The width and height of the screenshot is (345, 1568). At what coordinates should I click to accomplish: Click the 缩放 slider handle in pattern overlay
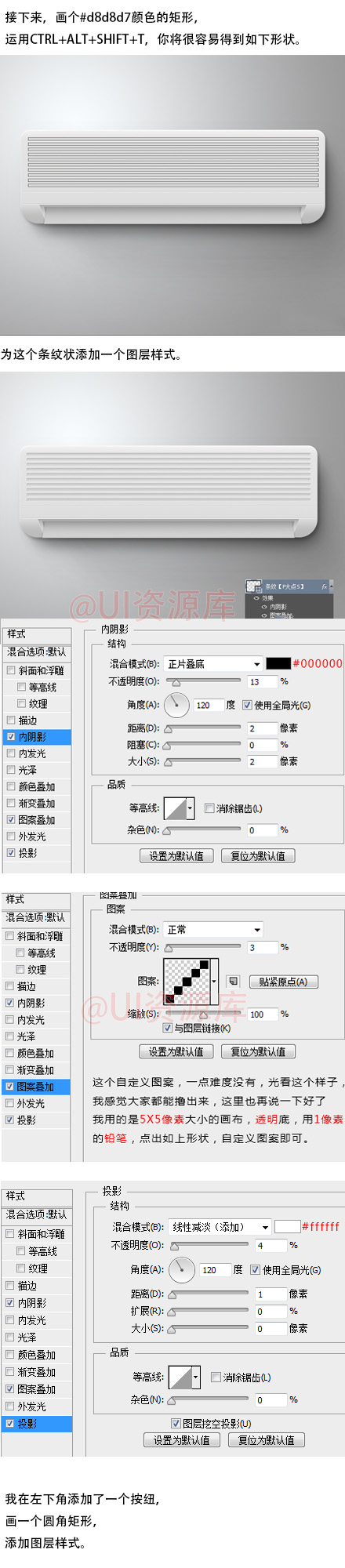pos(203,1014)
